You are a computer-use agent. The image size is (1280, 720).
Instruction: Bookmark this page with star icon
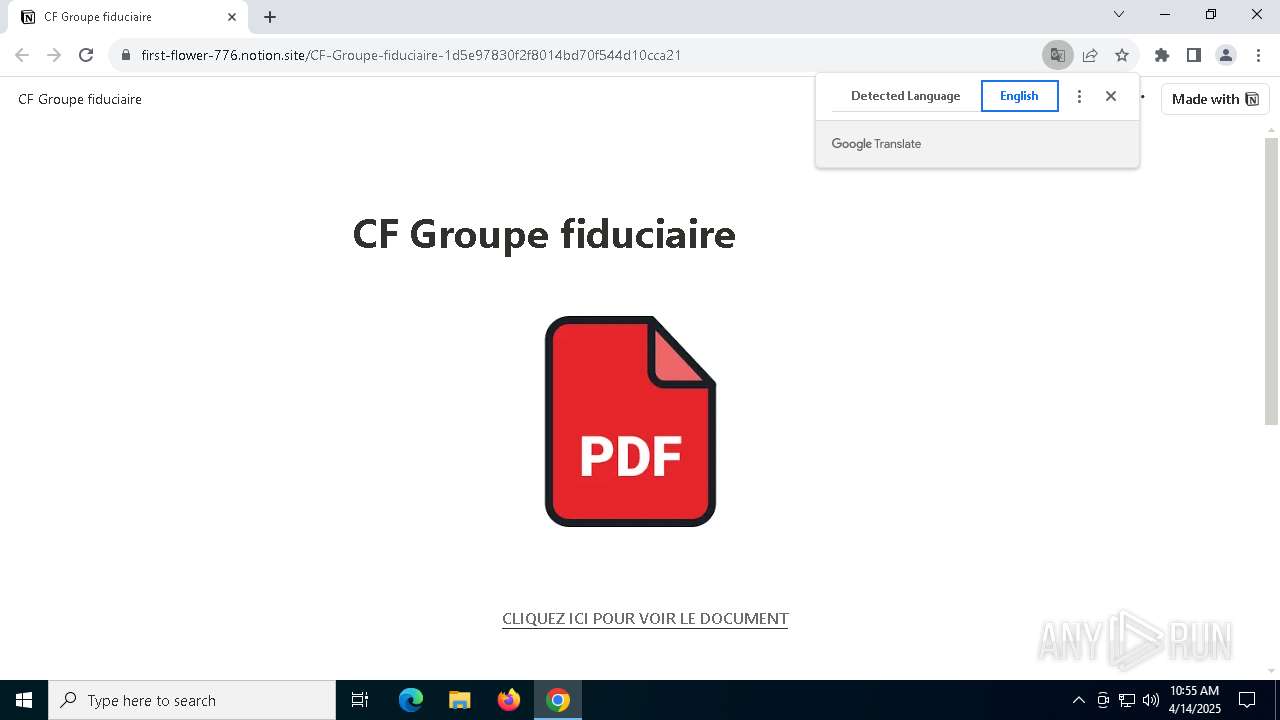pyautogui.click(x=1122, y=55)
